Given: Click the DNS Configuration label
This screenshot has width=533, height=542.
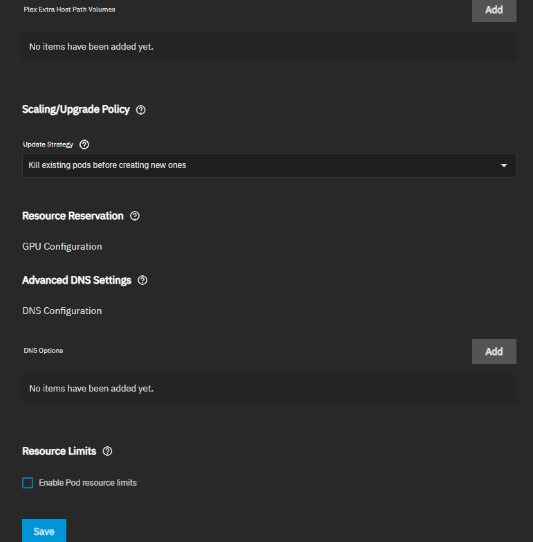Looking at the screenshot, I should tap(62, 311).
